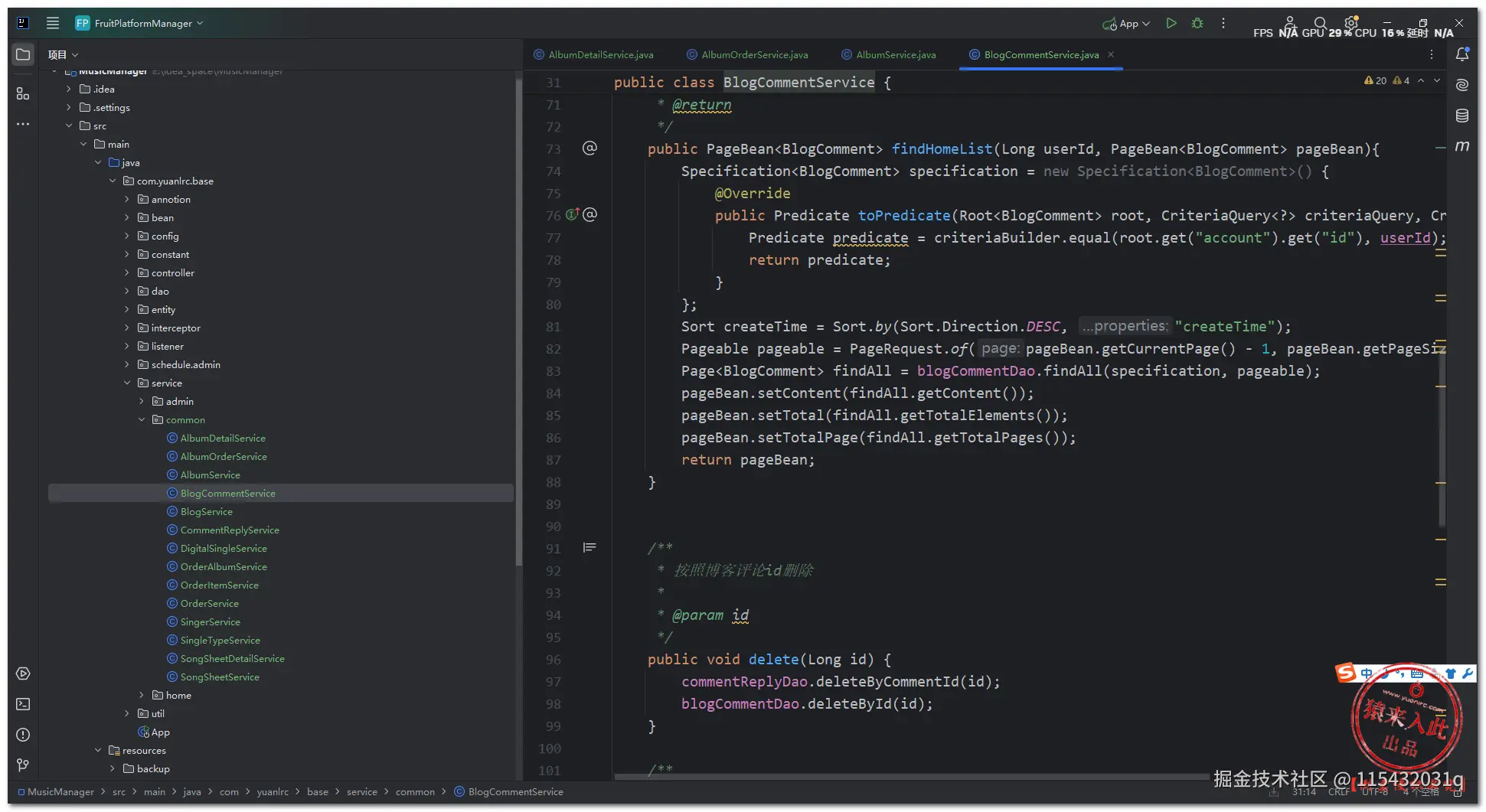Screen dimensions: 1486x812
Task: Open the main menu hamburger icon
Action: pos(53,23)
